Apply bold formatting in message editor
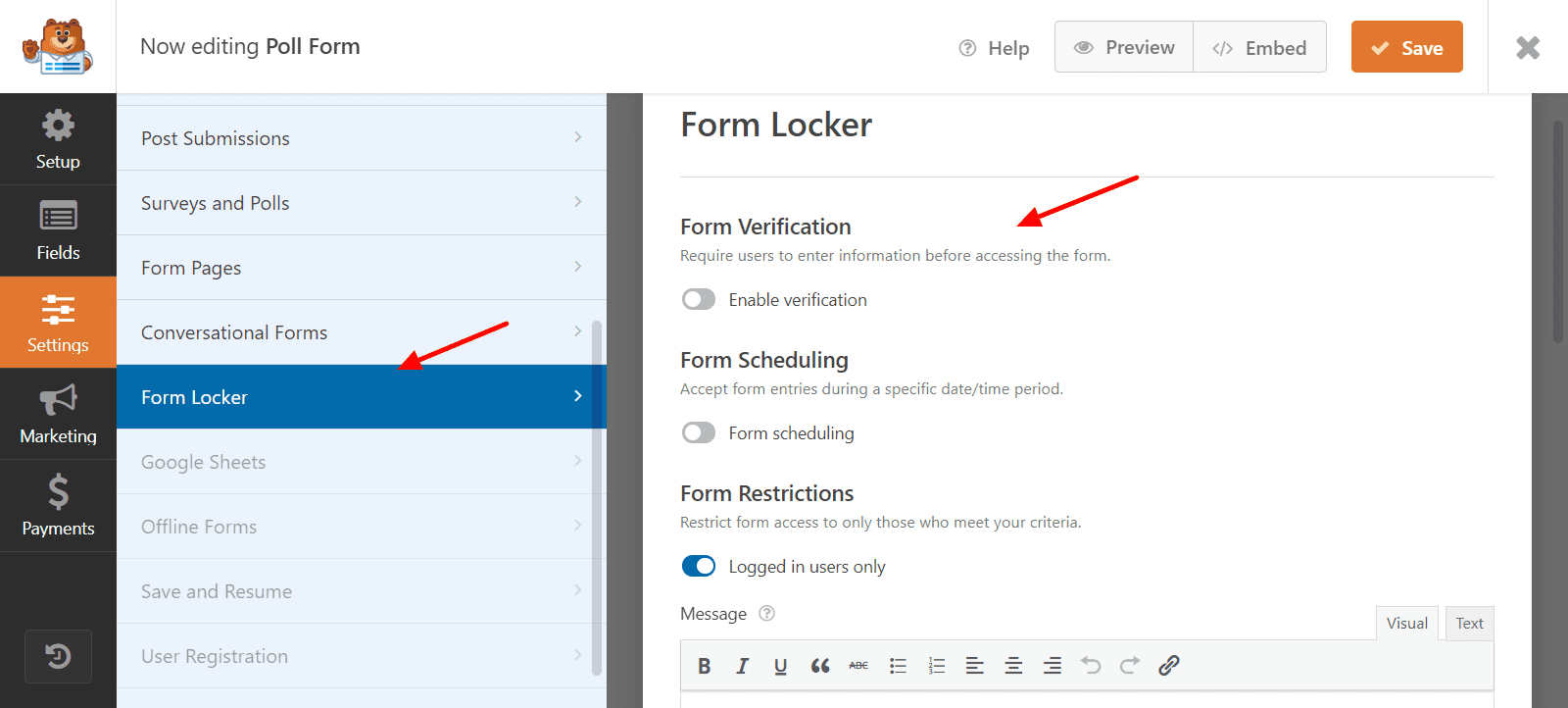Viewport: 1568px width, 708px height. click(704, 666)
